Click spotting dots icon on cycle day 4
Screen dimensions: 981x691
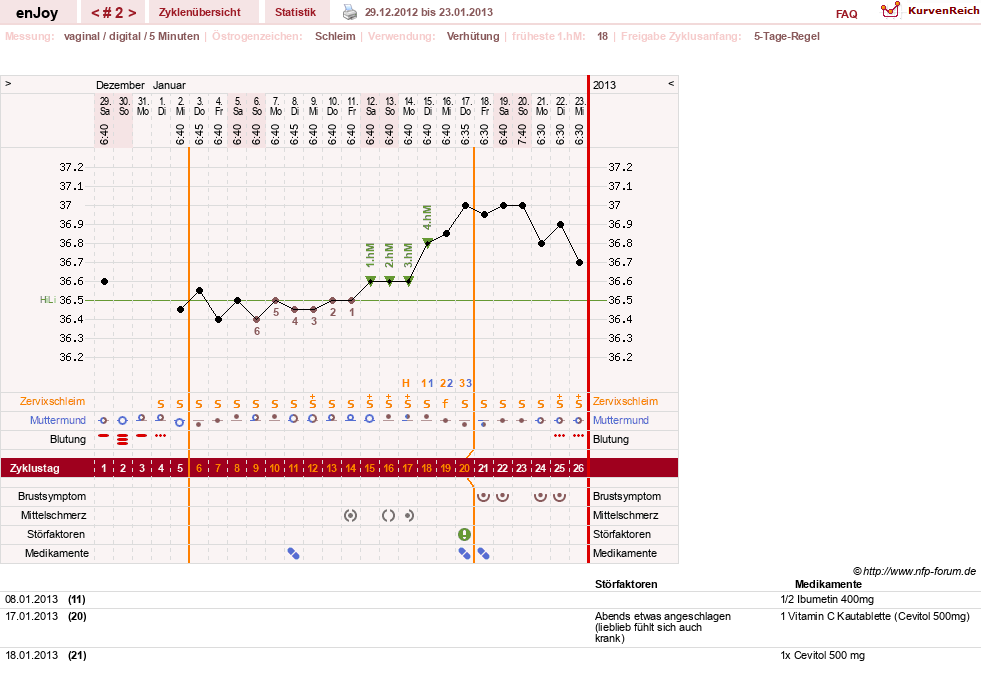[x=161, y=435]
